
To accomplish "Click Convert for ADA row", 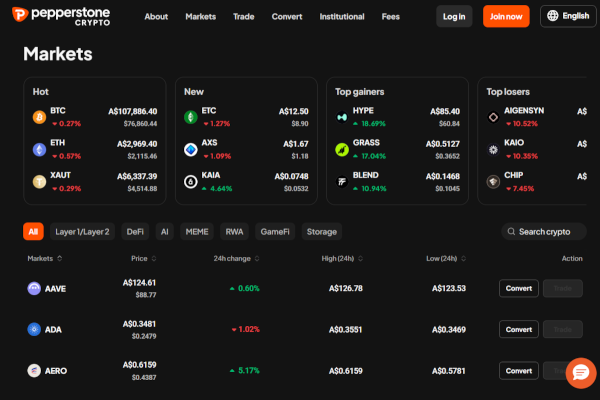I will [519, 329].
